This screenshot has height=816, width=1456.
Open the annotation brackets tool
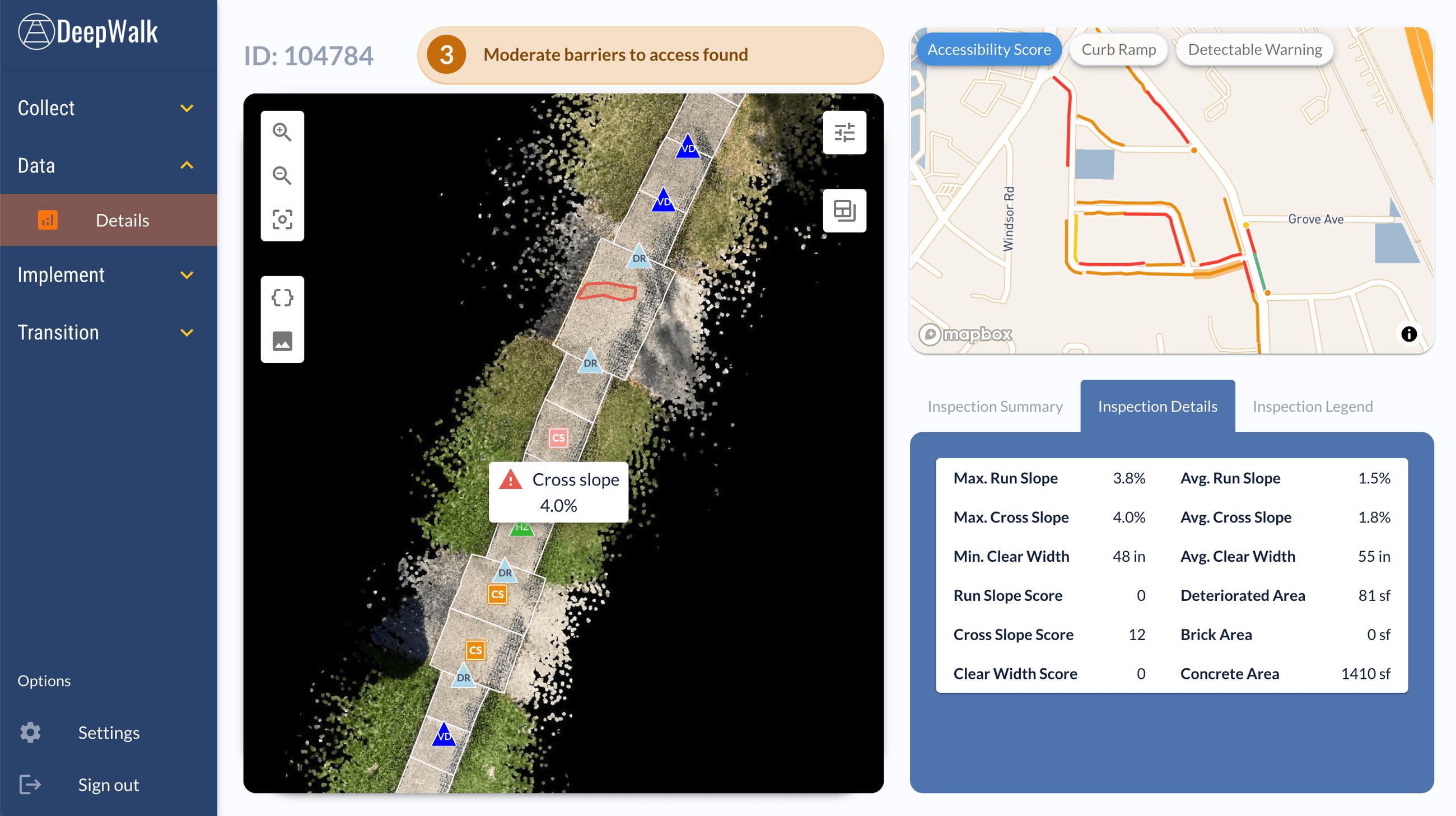pyautogui.click(x=282, y=297)
